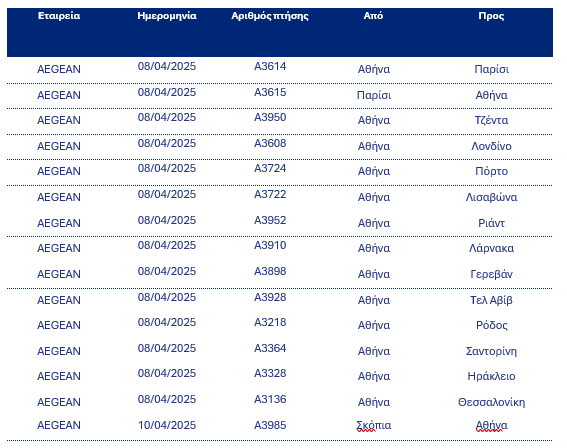Click the Από column header
This screenshot has width=567, height=448.
coord(373,16)
